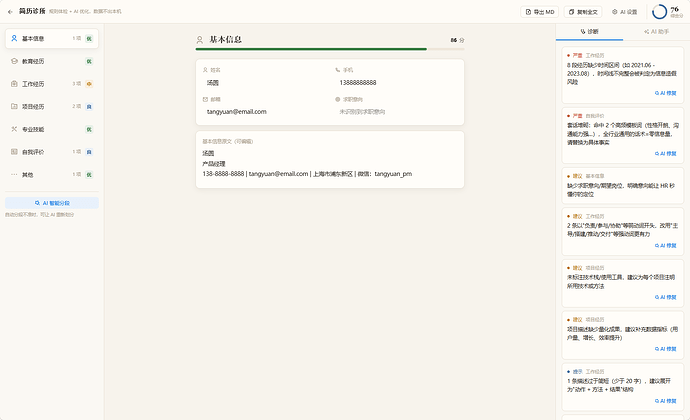Click AI 修复 on the 未标注技术栈 card
This screenshot has height=420, width=690.
[665, 297]
